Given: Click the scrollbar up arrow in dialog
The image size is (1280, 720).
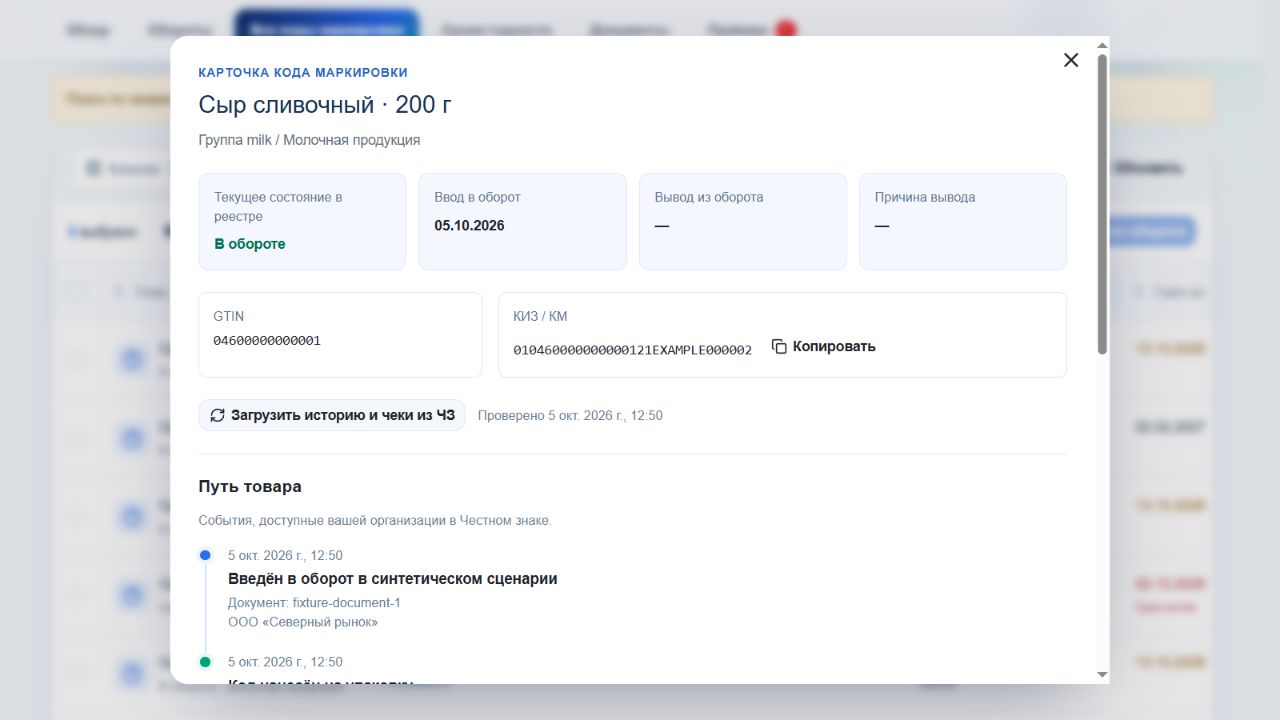Looking at the screenshot, I should [1102, 45].
